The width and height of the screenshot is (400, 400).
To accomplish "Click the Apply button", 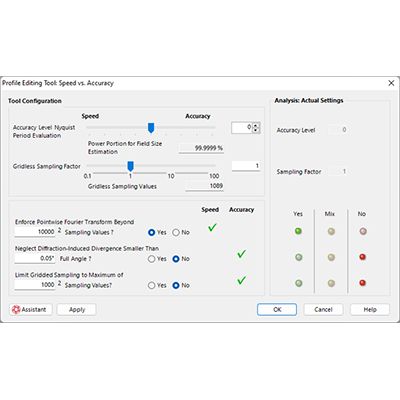I will 77,310.
